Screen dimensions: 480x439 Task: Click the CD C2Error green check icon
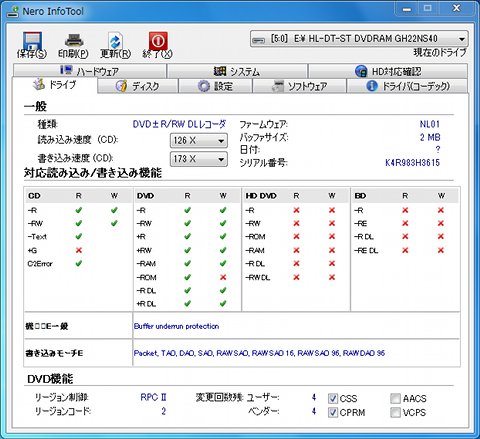pos(79,263)
